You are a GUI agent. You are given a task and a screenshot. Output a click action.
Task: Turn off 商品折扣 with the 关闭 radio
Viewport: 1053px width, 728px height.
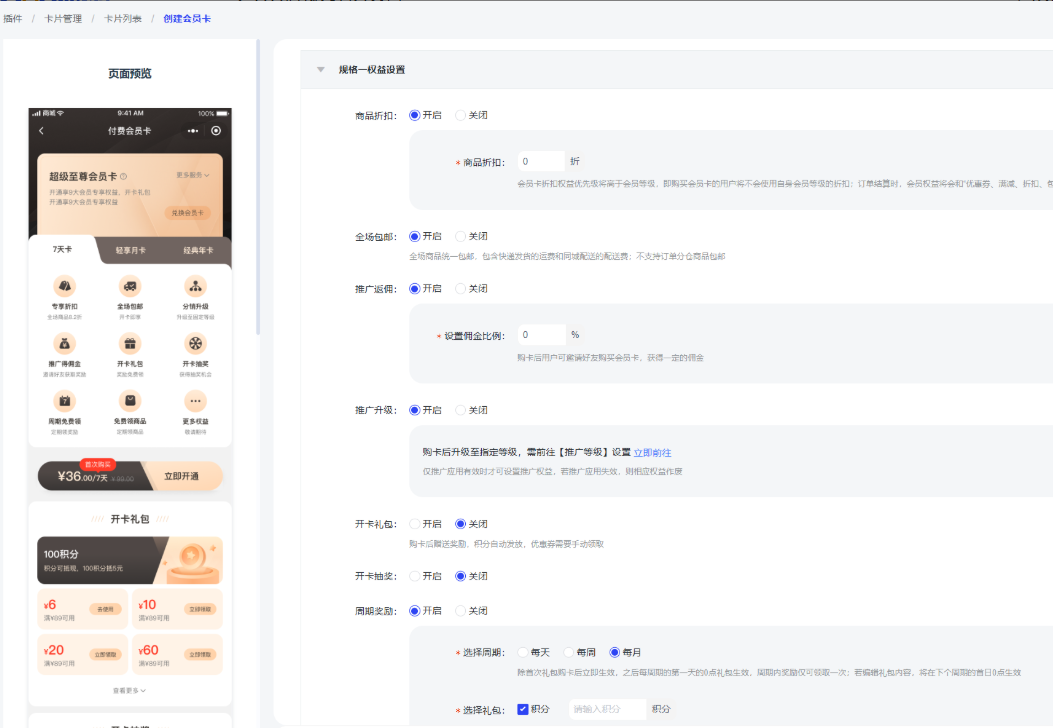coord(461,115)
